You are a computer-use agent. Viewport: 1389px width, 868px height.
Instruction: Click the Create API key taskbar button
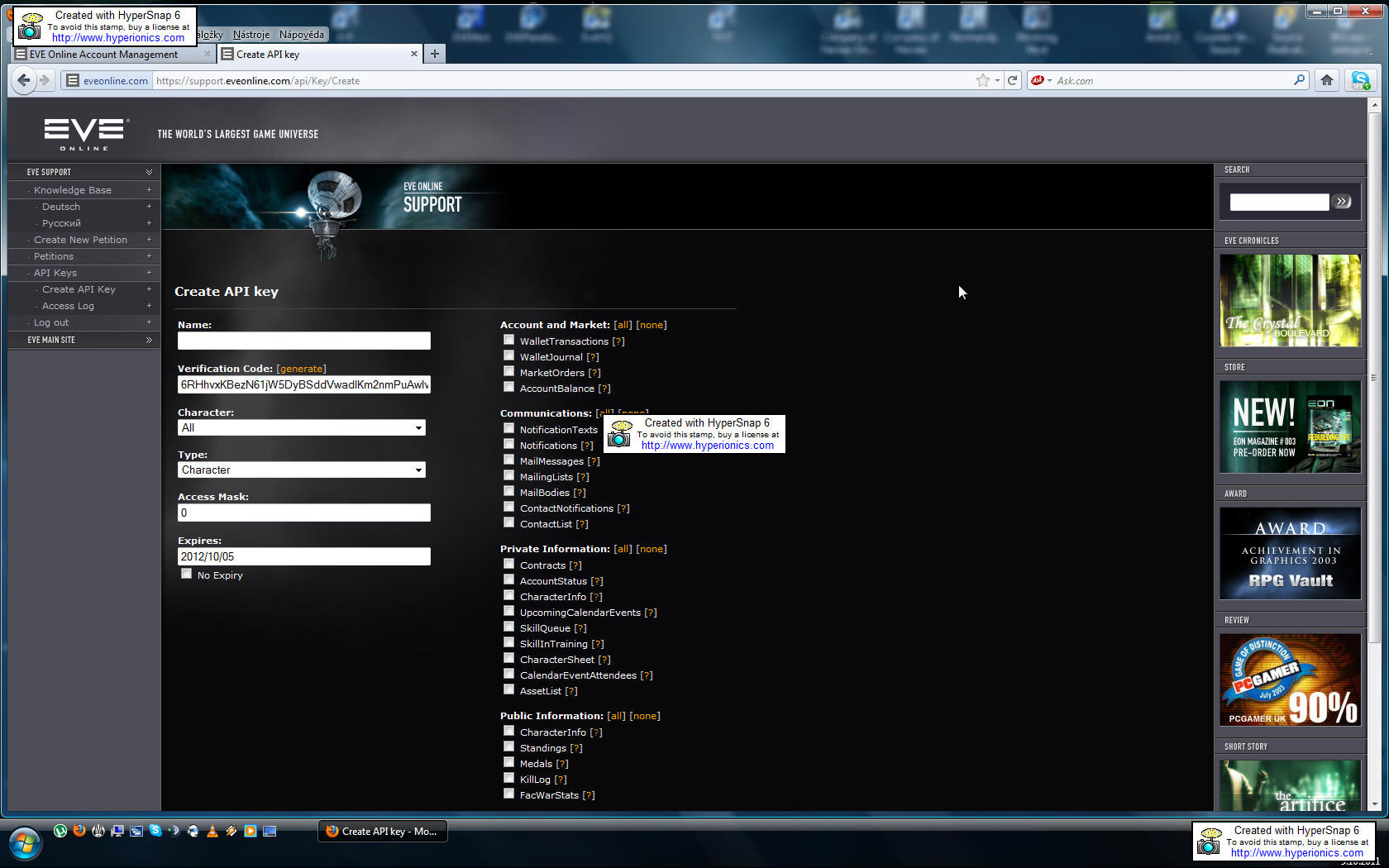(x=383, y=831)
